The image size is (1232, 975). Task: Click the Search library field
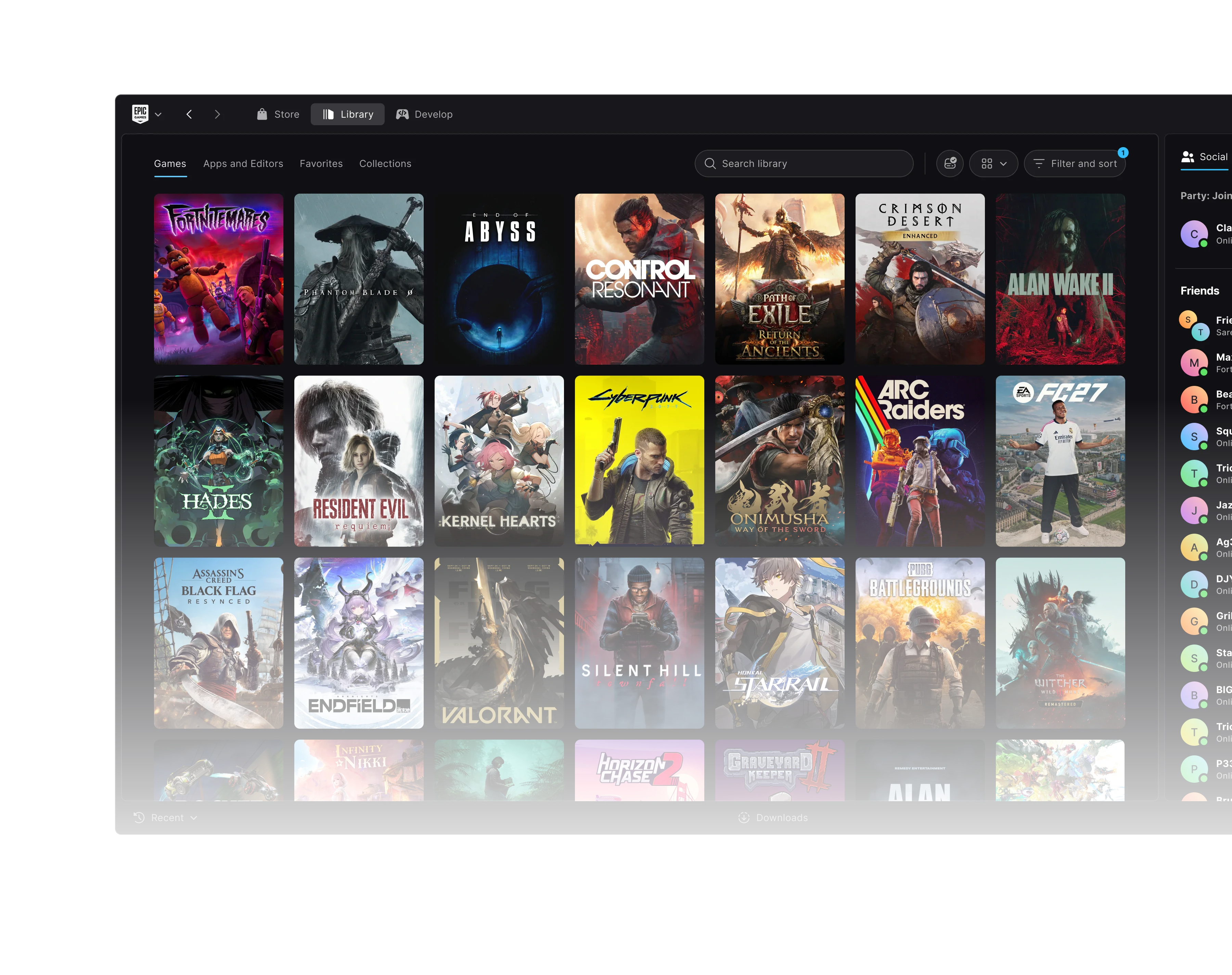tap(804, 163)
